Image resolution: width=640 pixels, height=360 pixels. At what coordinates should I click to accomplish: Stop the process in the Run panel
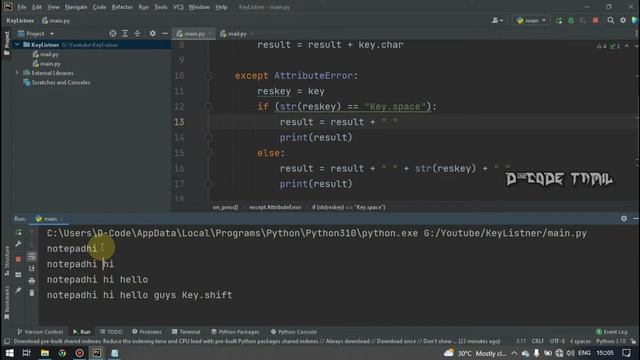tap(18, 259)
